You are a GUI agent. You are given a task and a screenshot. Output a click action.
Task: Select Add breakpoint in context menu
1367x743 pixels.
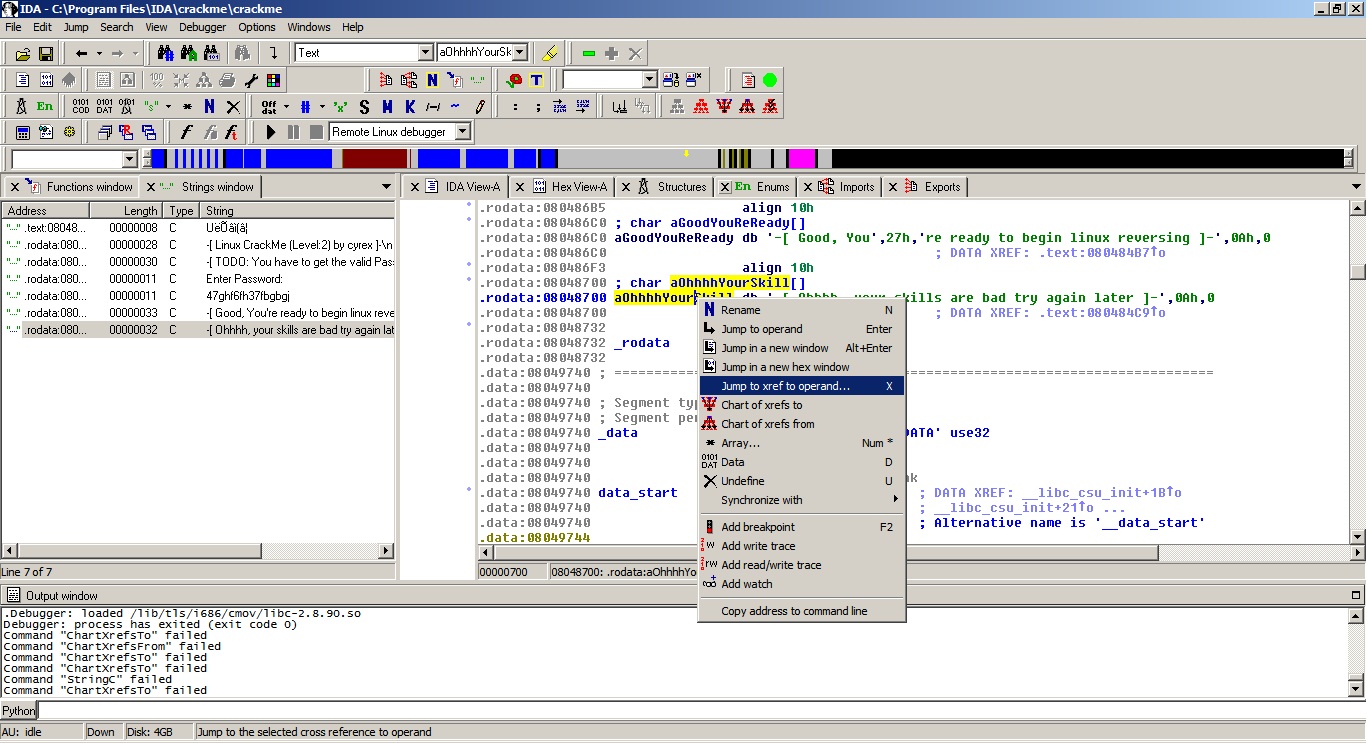click(x=802, y=527)
